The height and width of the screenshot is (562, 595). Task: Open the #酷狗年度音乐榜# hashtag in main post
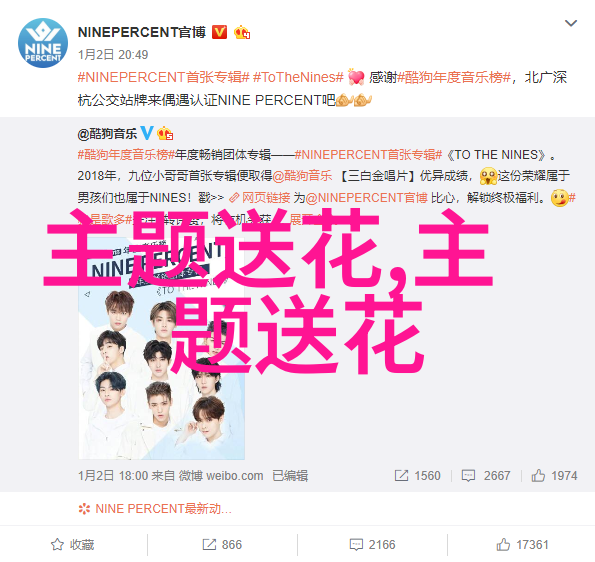[x=454, y=77]
